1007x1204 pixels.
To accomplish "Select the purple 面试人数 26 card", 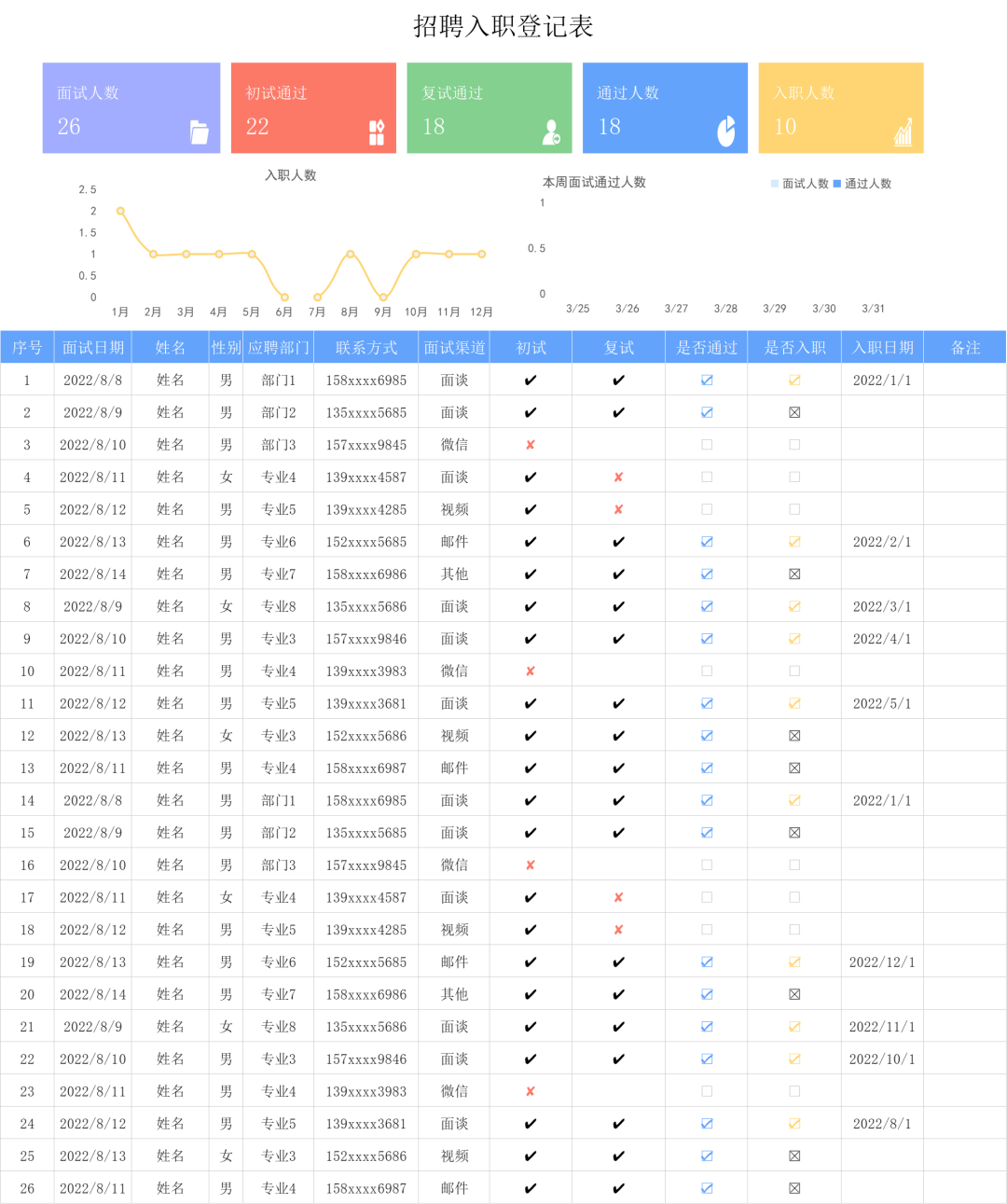I will tap(131, 108).
